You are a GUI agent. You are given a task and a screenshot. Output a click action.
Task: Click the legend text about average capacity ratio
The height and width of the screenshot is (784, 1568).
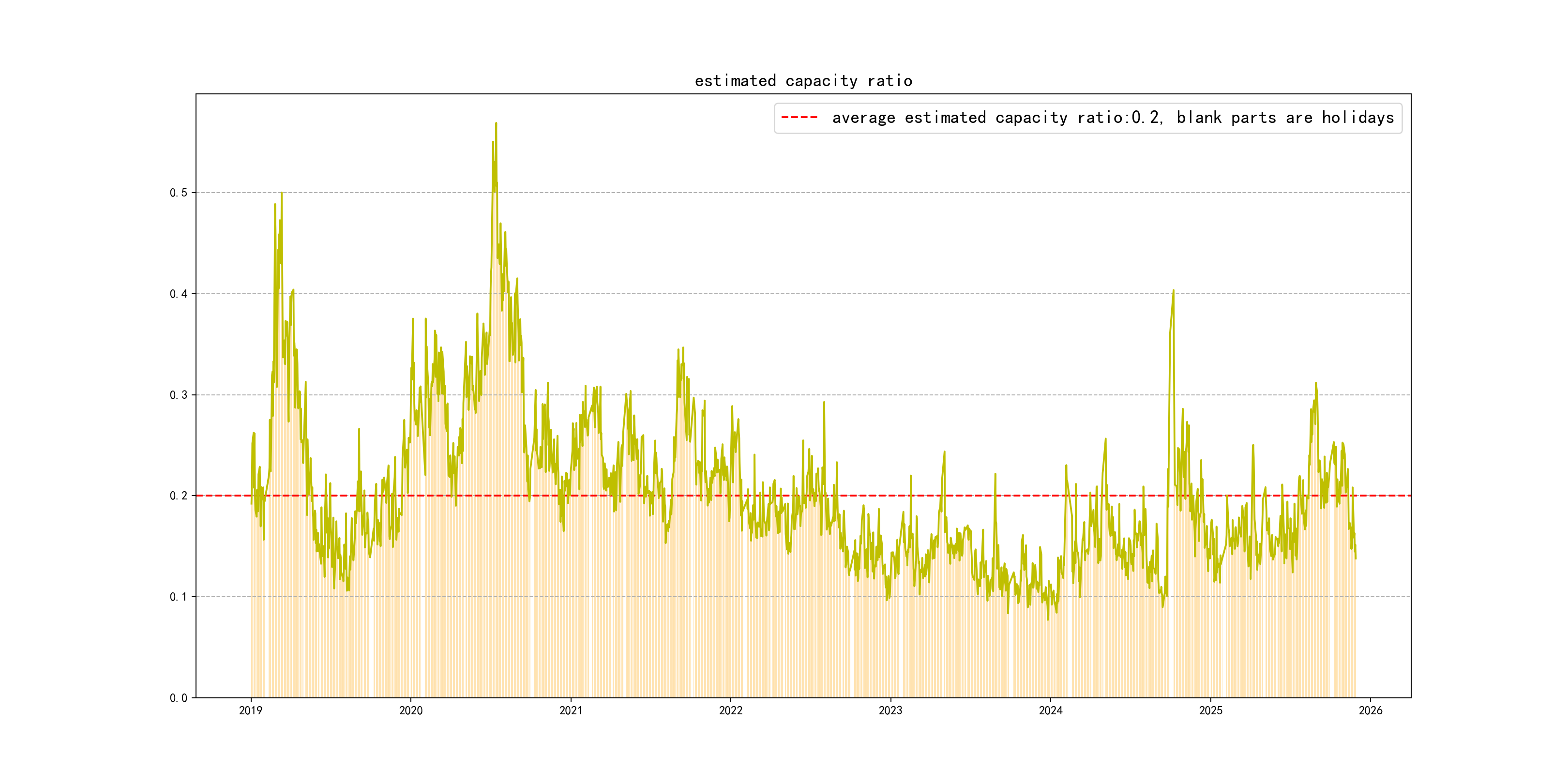[x=1112, y=118]
